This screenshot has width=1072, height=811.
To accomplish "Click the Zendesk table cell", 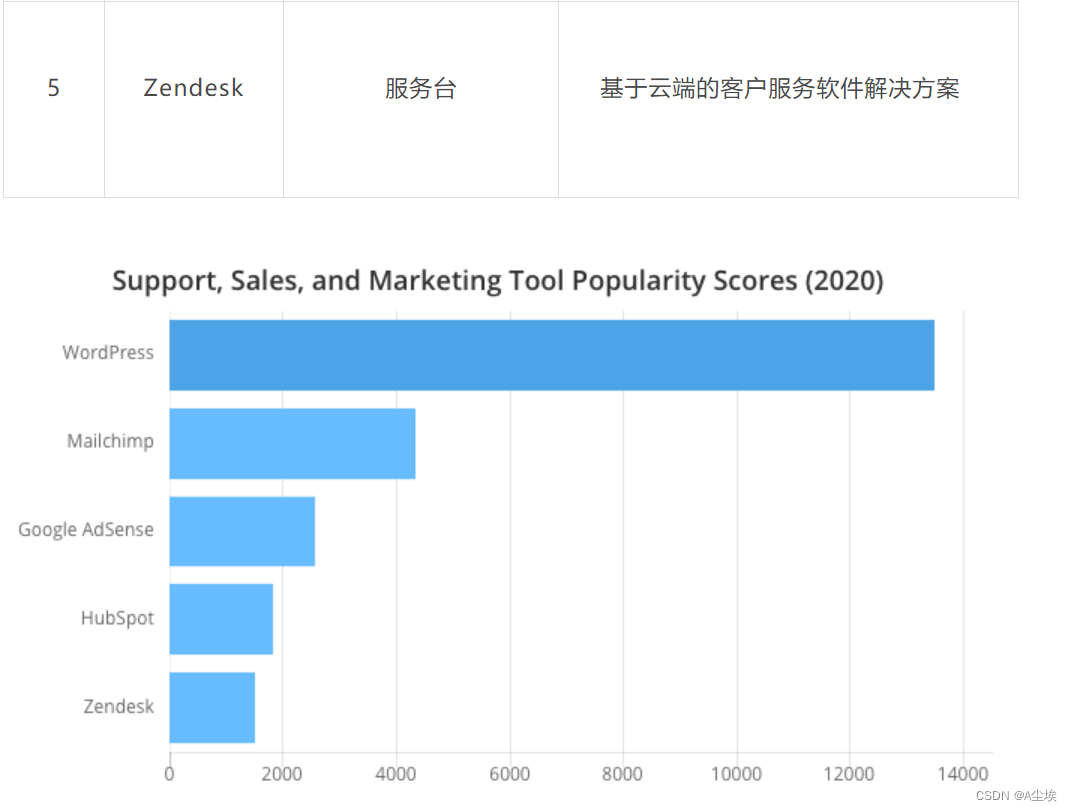I will [x=193, y=99].
